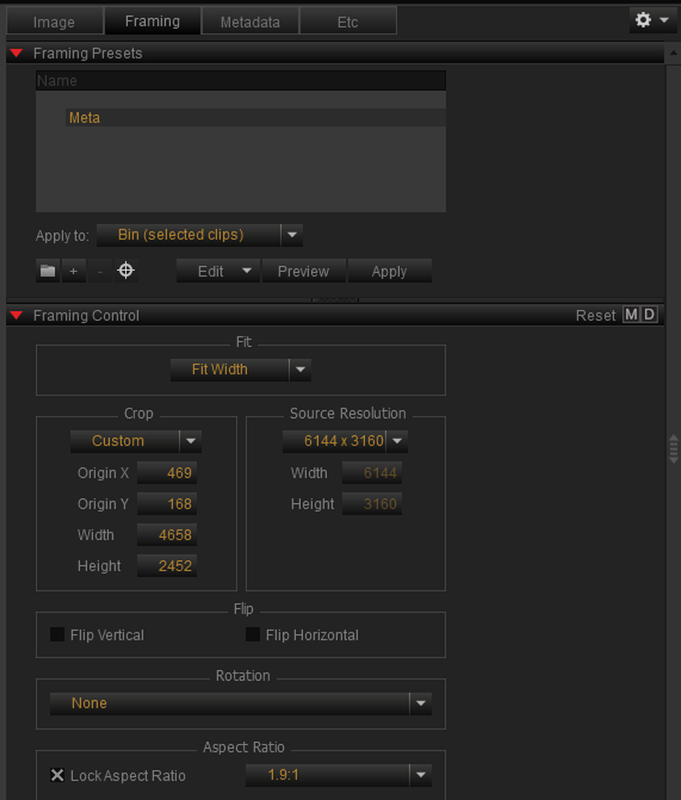Click the crosshair target icon
Image resolution: width=681 pixels, height=800 pixels.
point(125,270)
